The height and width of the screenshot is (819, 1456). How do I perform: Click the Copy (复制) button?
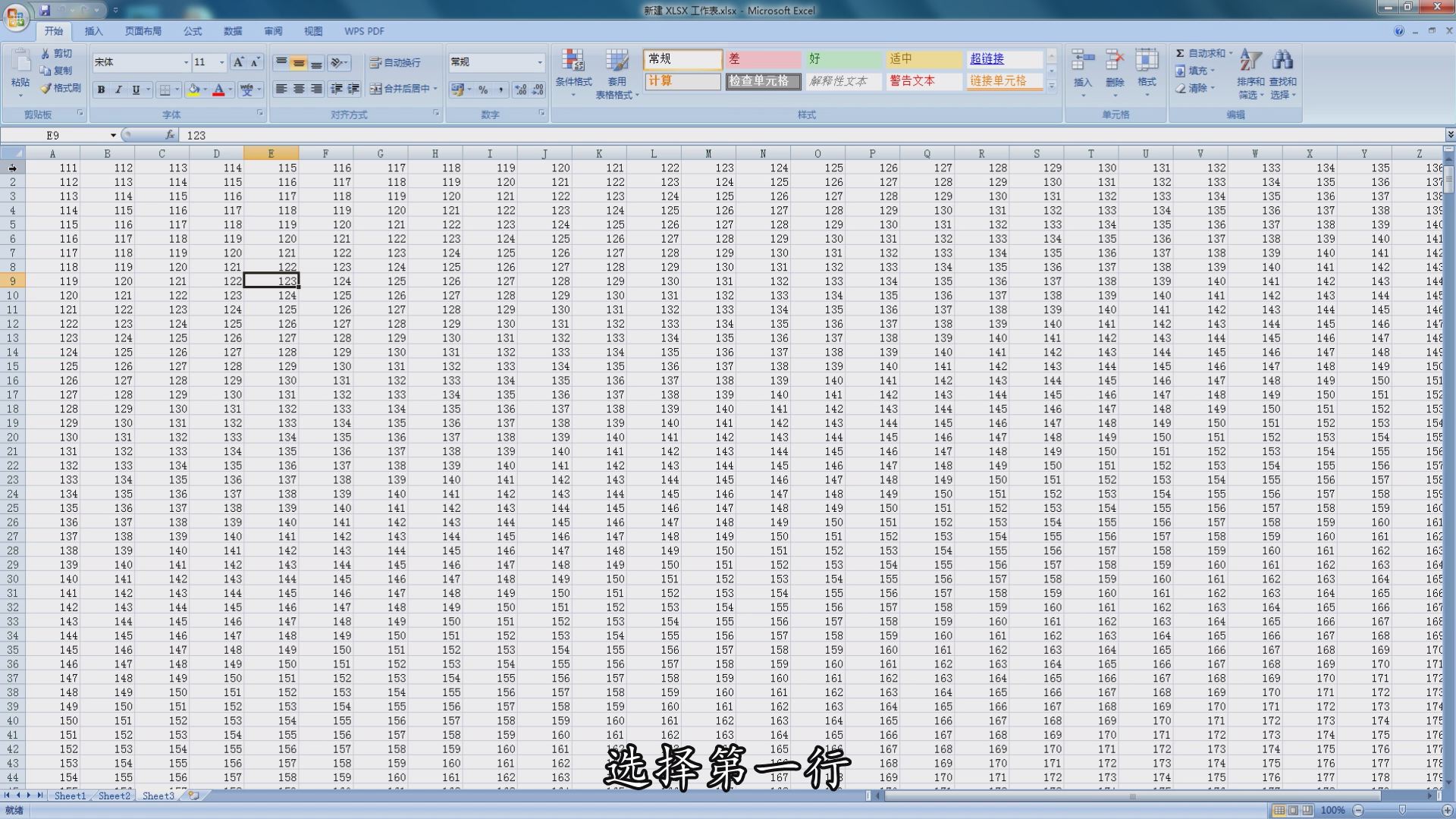pyautogui.click(x=58, y=71)
